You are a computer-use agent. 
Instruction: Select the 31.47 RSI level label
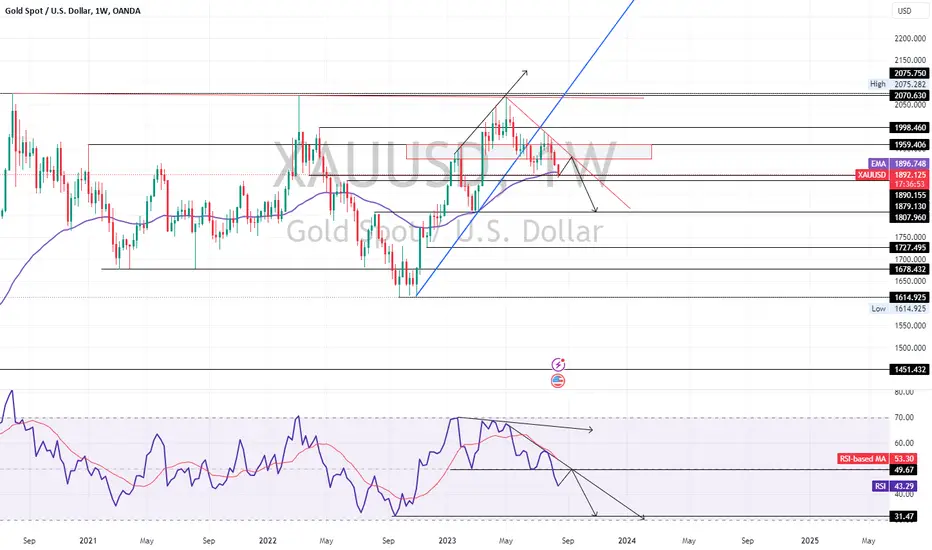click(904, 517)
